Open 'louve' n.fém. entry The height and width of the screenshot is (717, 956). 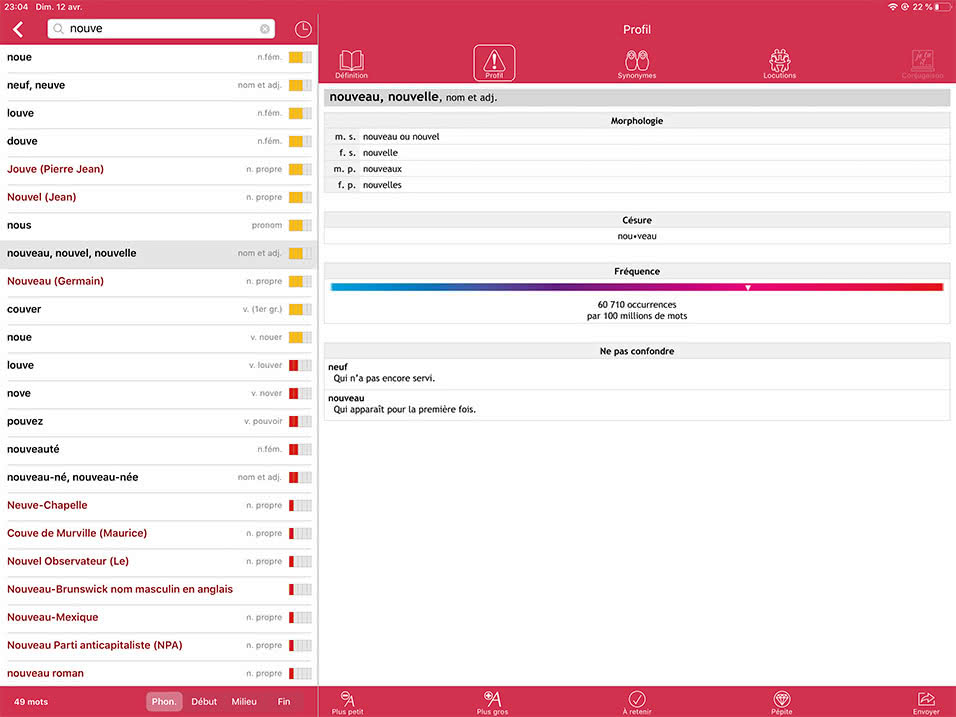click(x=159, y=113)
